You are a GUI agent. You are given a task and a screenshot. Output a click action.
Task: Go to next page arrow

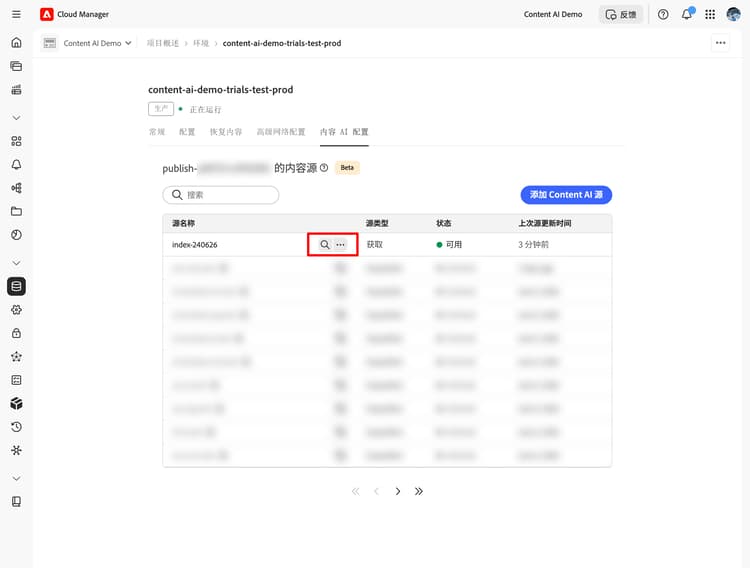(x=397, y=491)
